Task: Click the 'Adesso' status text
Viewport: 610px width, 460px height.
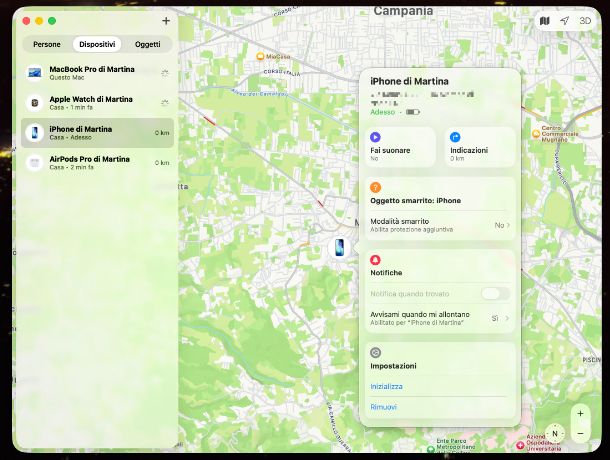Action: click(382, 112)
